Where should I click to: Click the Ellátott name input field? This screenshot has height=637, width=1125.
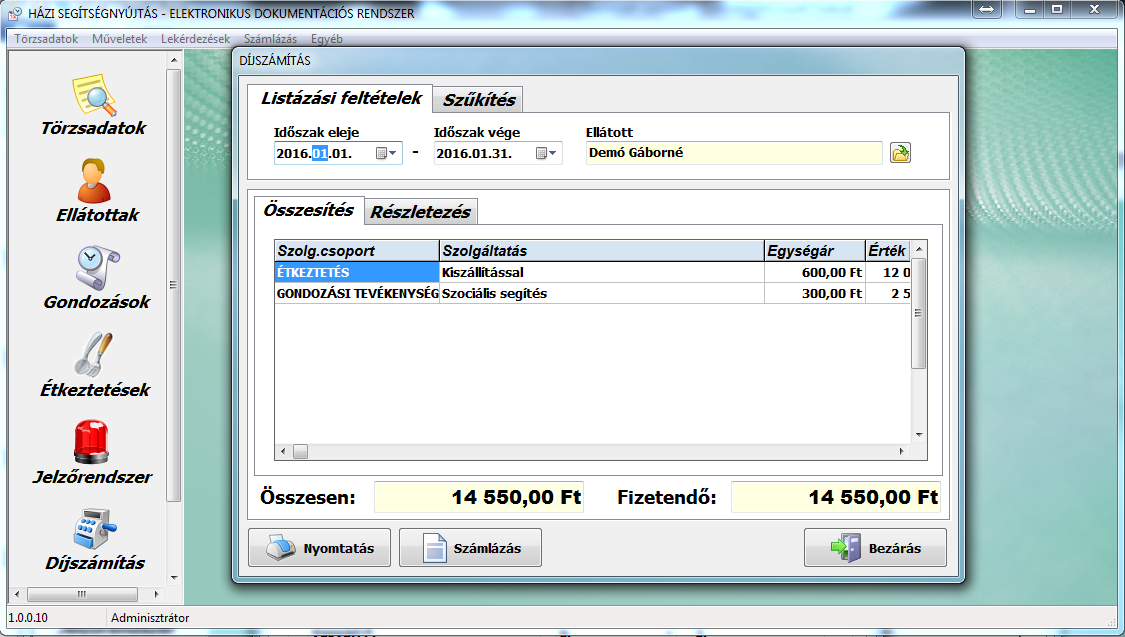click(x=735, y=153)
